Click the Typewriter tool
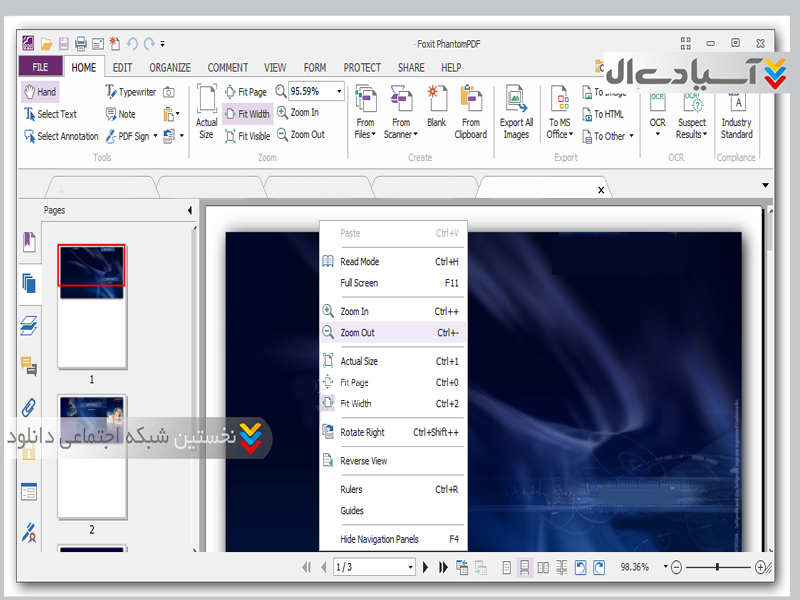The height and width of the screenshot is (600, 800). click(130, 92)
